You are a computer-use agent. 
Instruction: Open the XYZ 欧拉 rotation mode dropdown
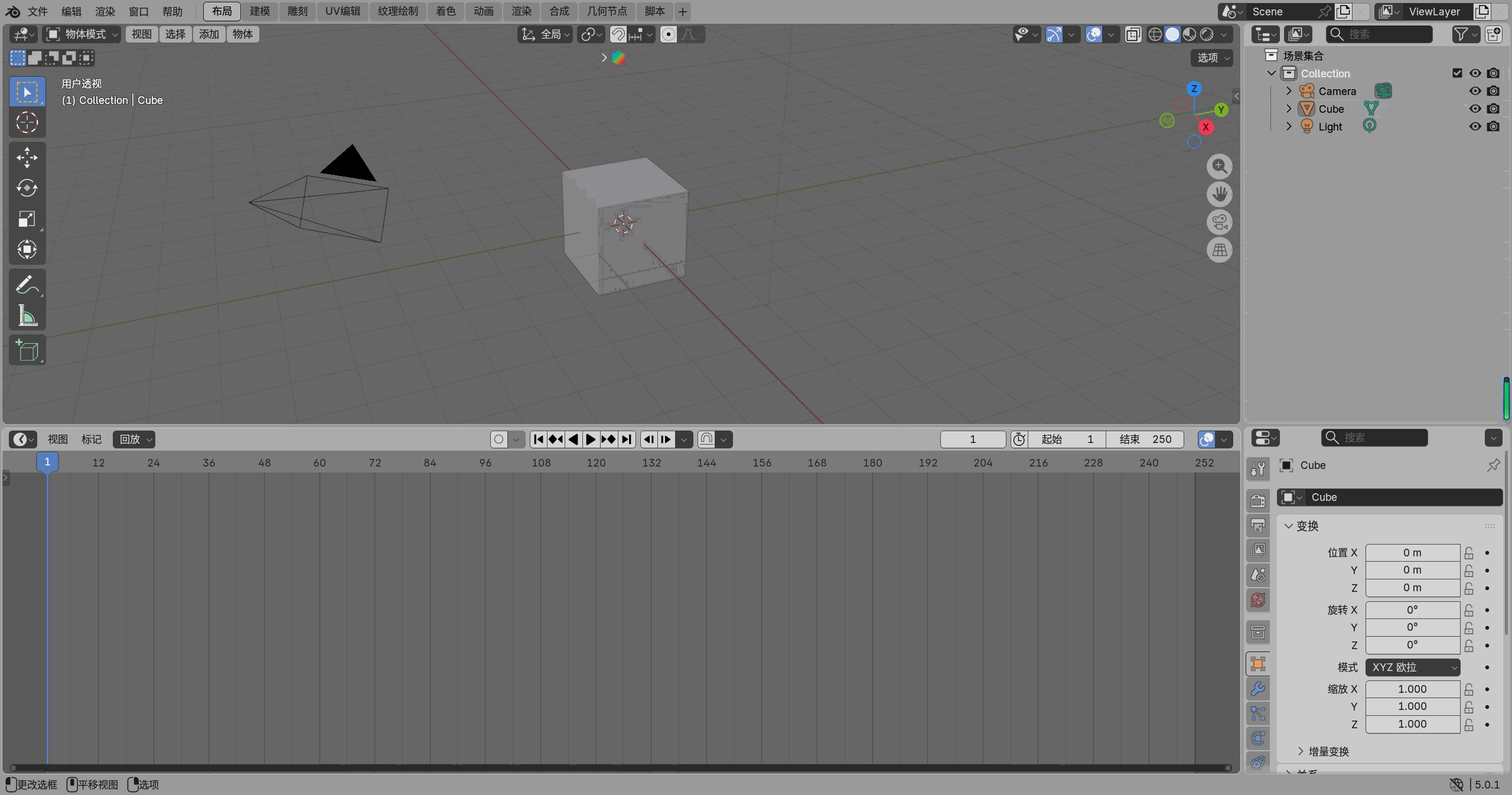[1412, 667]
